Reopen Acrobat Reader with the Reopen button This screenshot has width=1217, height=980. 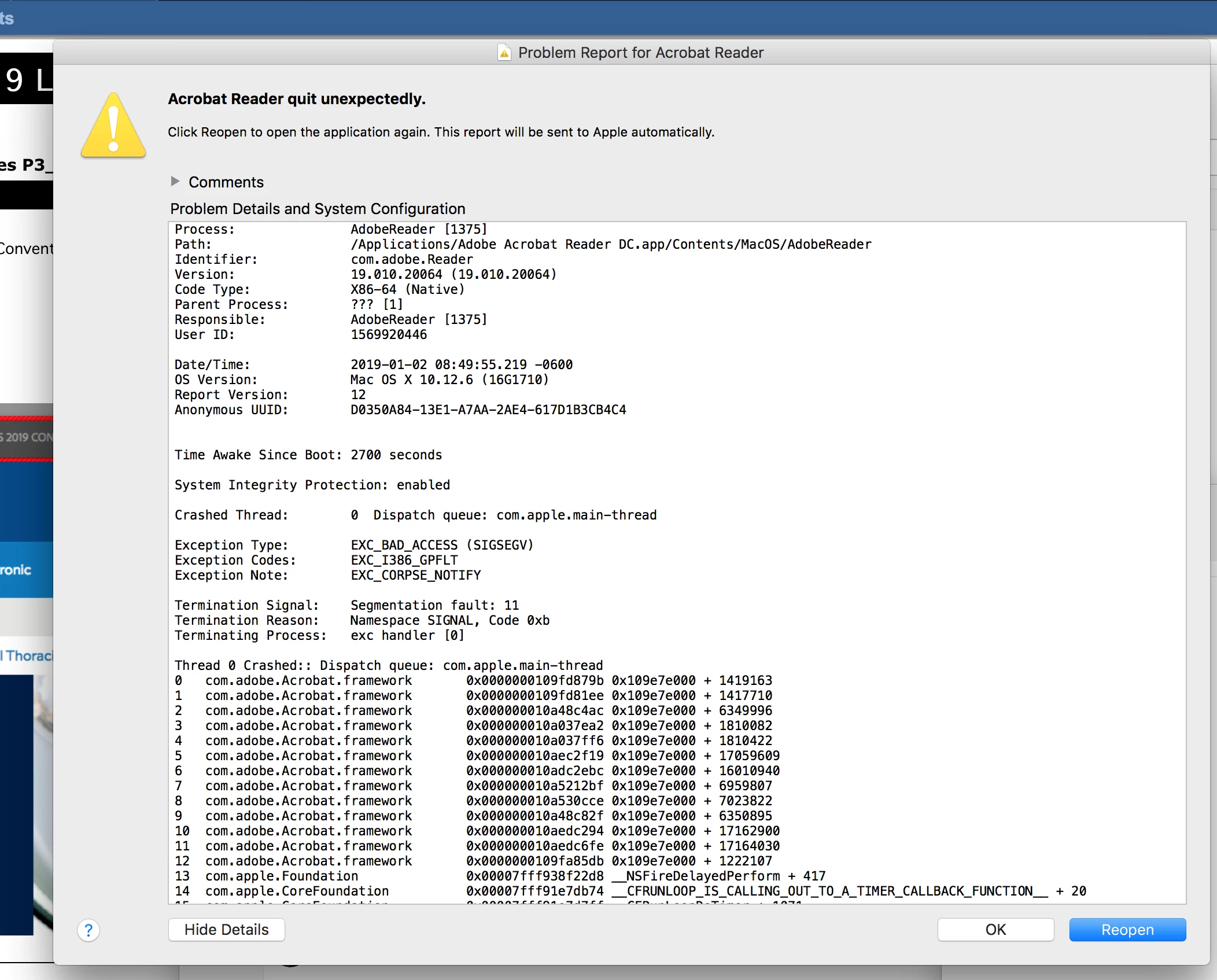click(x=1127, y=930)
